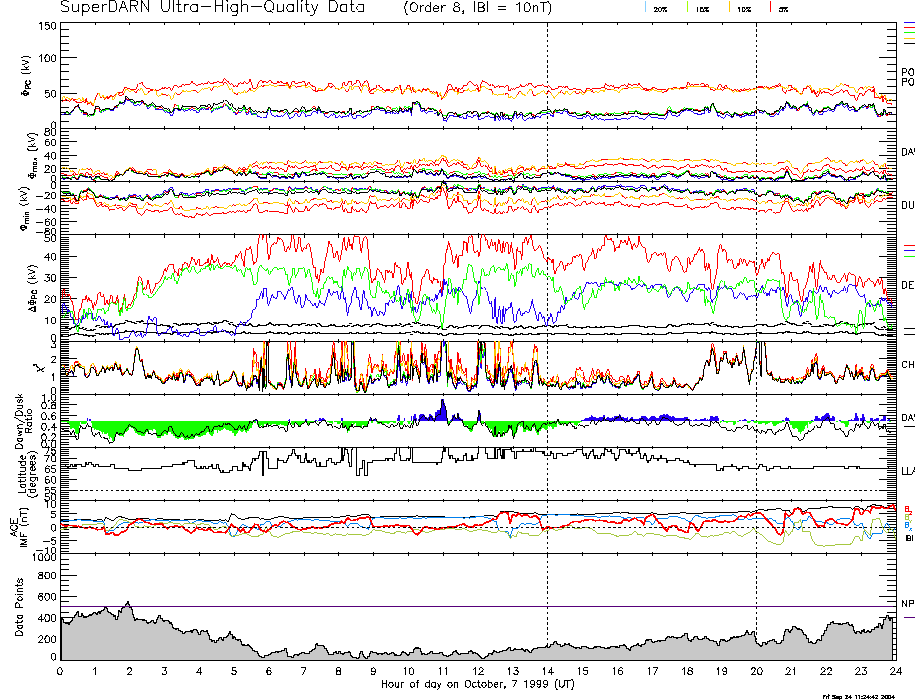Screen dimensions: 915x700
Task: Click the hour 0 tick label
Action: tap(60, 671)
